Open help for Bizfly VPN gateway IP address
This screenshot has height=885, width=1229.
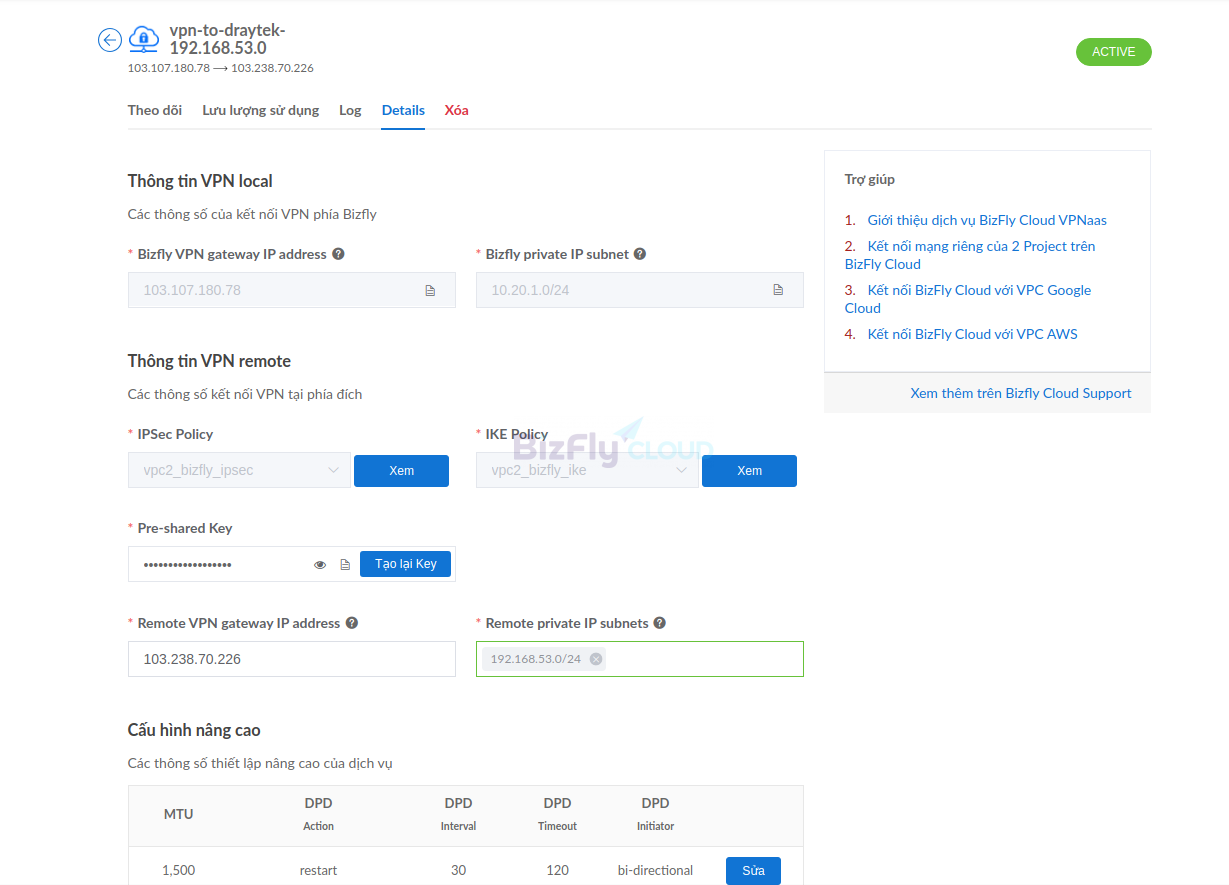click(338, 254)
